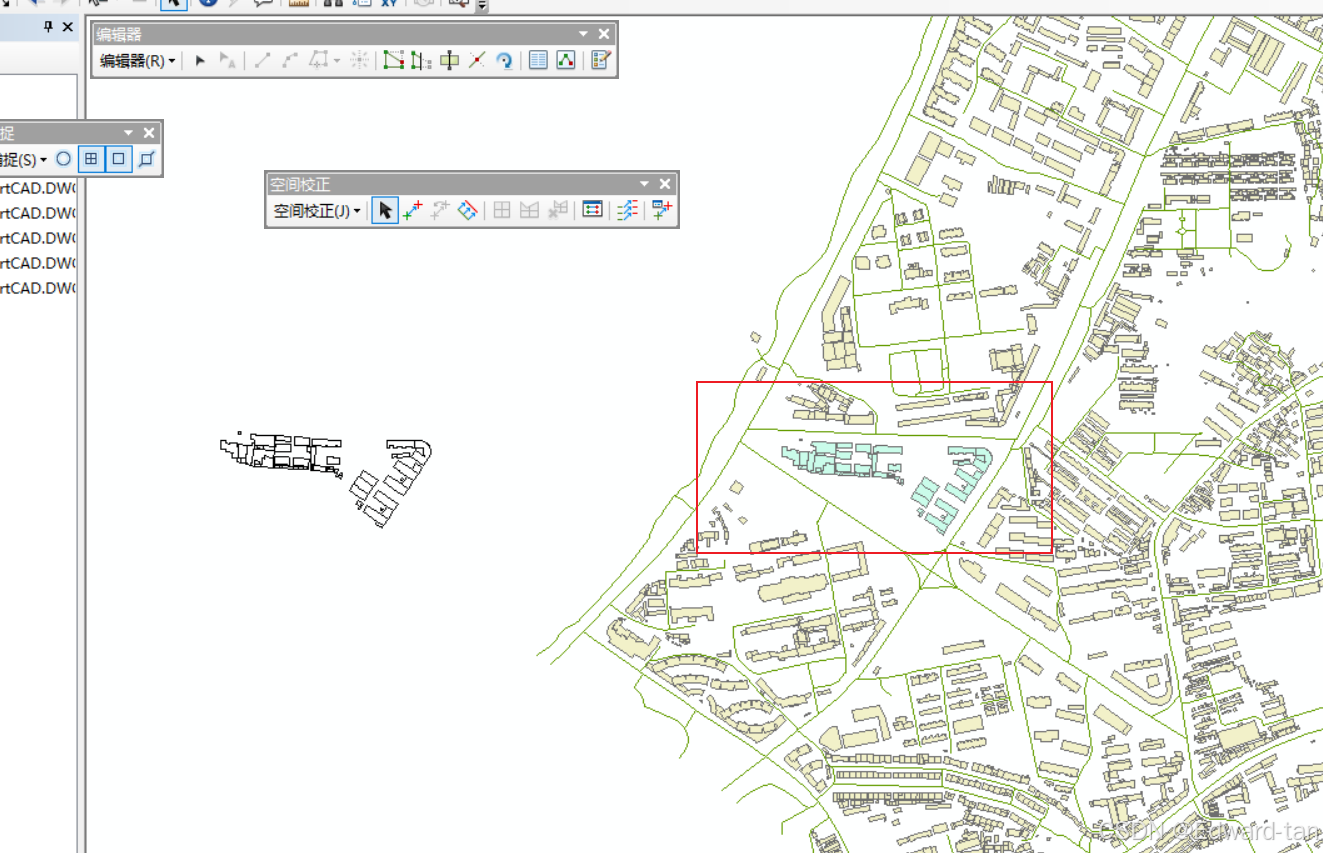Open the View Link Table window
Screen dimensions: 1323x853
593,211
